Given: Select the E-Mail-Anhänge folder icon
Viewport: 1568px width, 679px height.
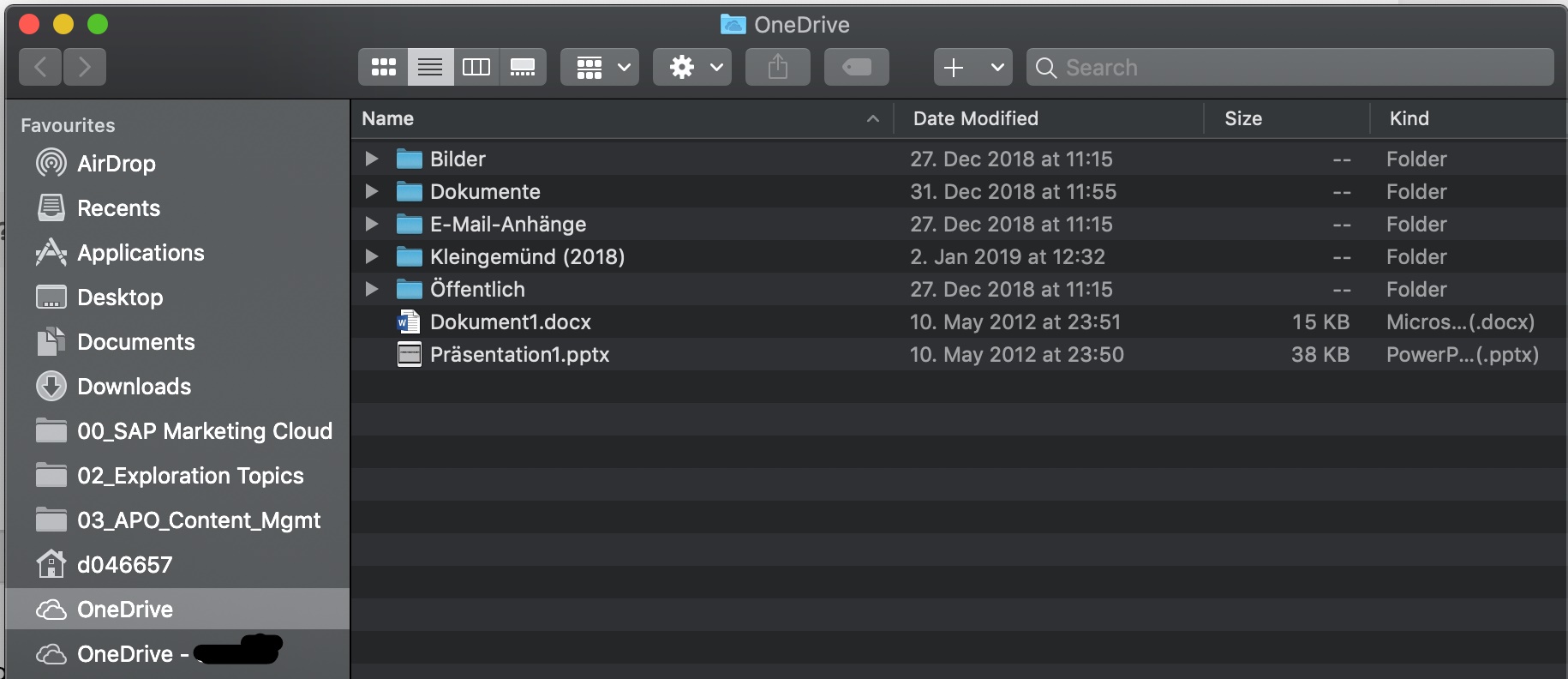Looking at the screenshot, I should [x=410, y=224].
